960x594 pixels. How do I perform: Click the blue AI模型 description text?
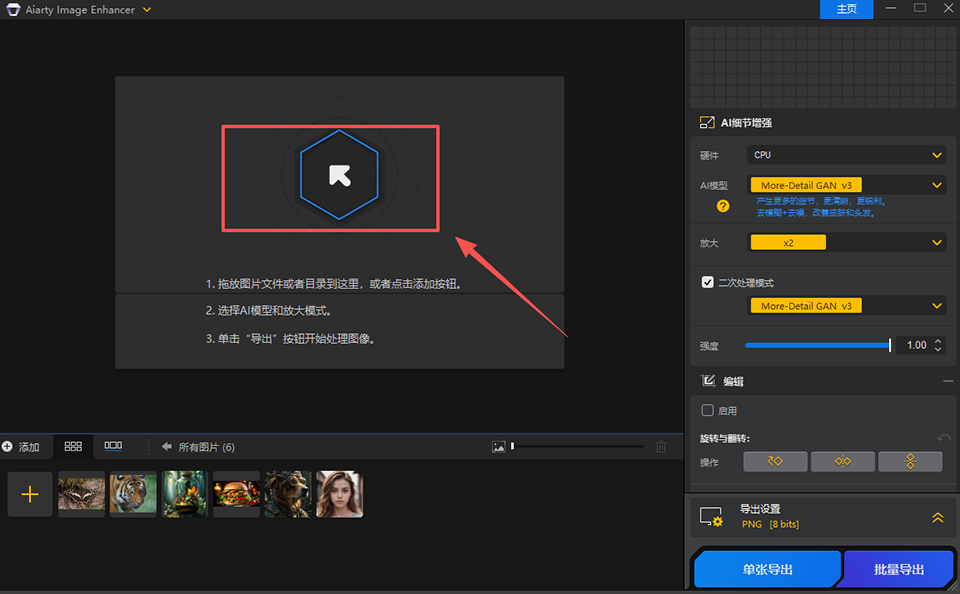tap(820, 207)
